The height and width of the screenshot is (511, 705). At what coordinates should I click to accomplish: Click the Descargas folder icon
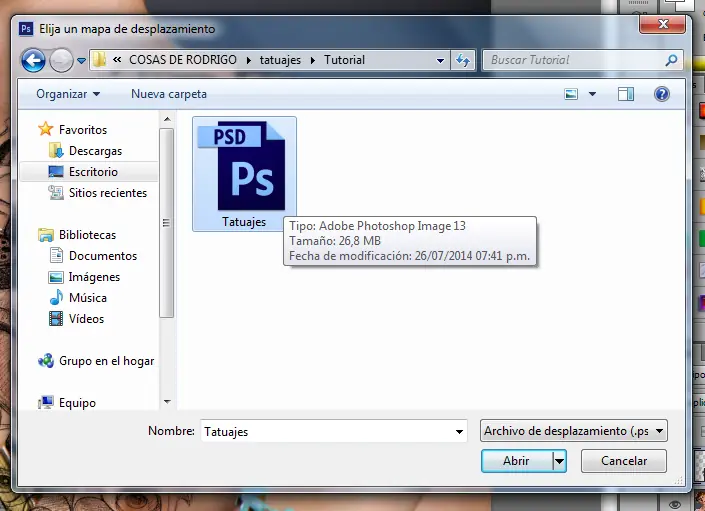click(x=56, y=151)
